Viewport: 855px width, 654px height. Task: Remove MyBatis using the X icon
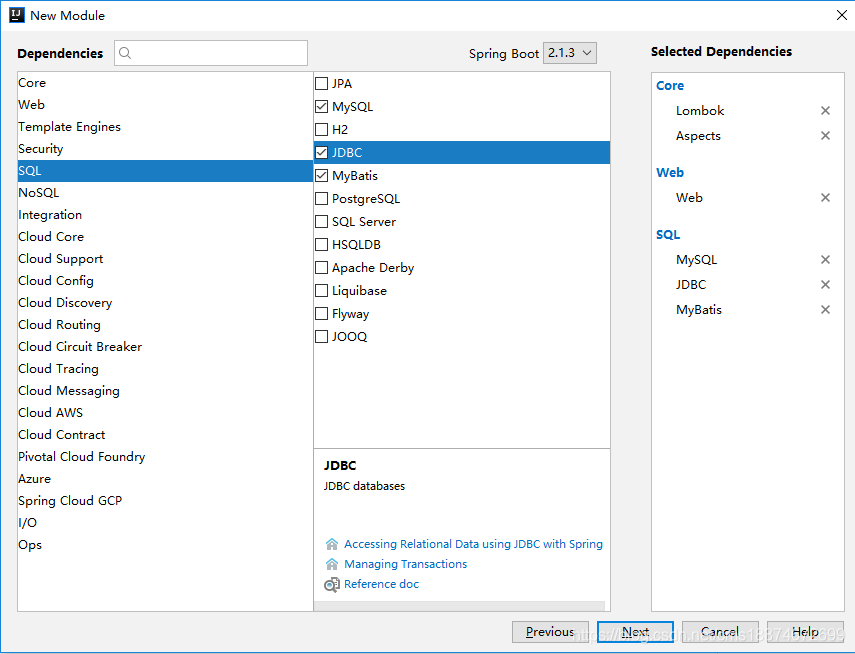tap(825, 309)
